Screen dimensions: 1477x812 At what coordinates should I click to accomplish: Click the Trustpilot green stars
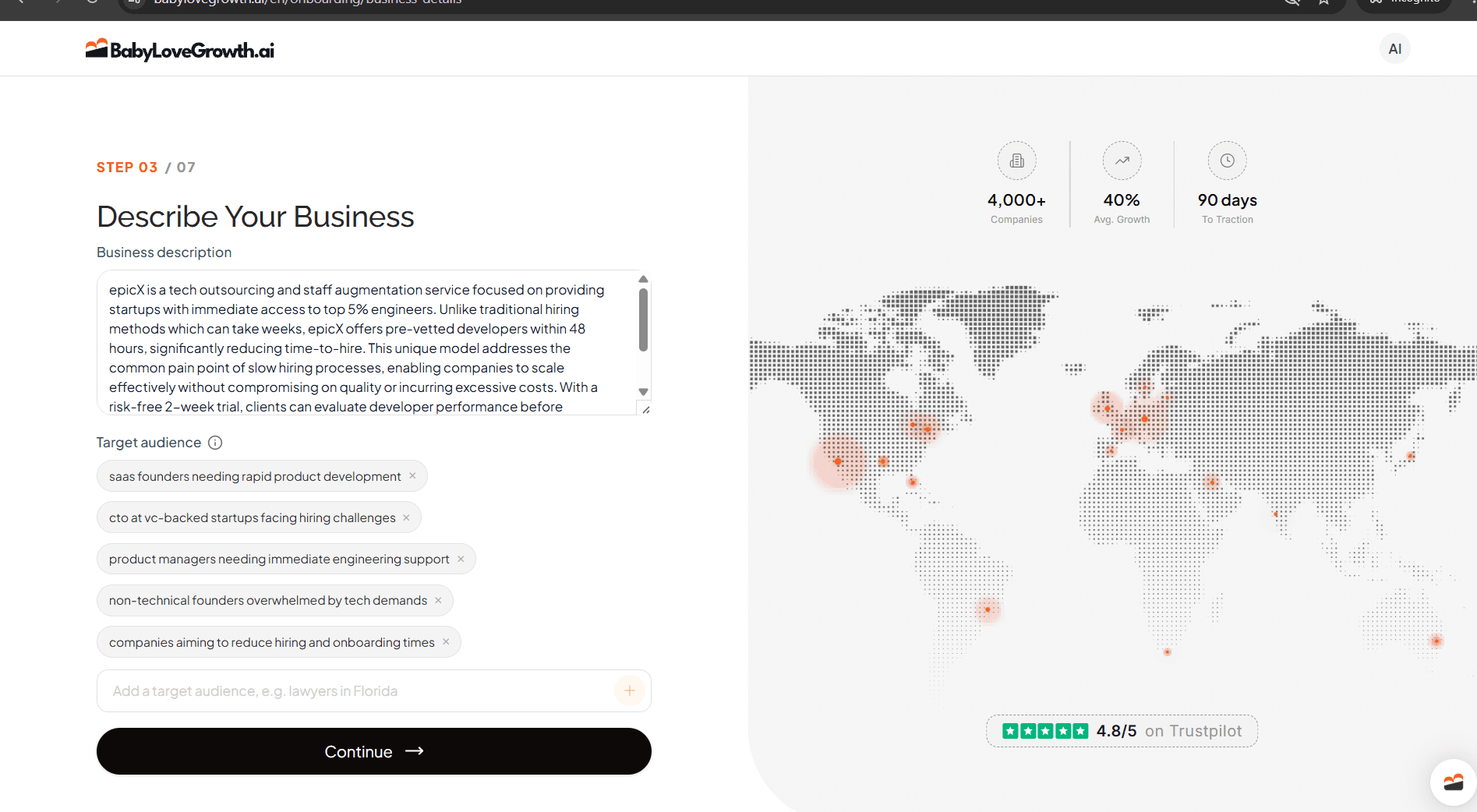[x=1045, y=731]
